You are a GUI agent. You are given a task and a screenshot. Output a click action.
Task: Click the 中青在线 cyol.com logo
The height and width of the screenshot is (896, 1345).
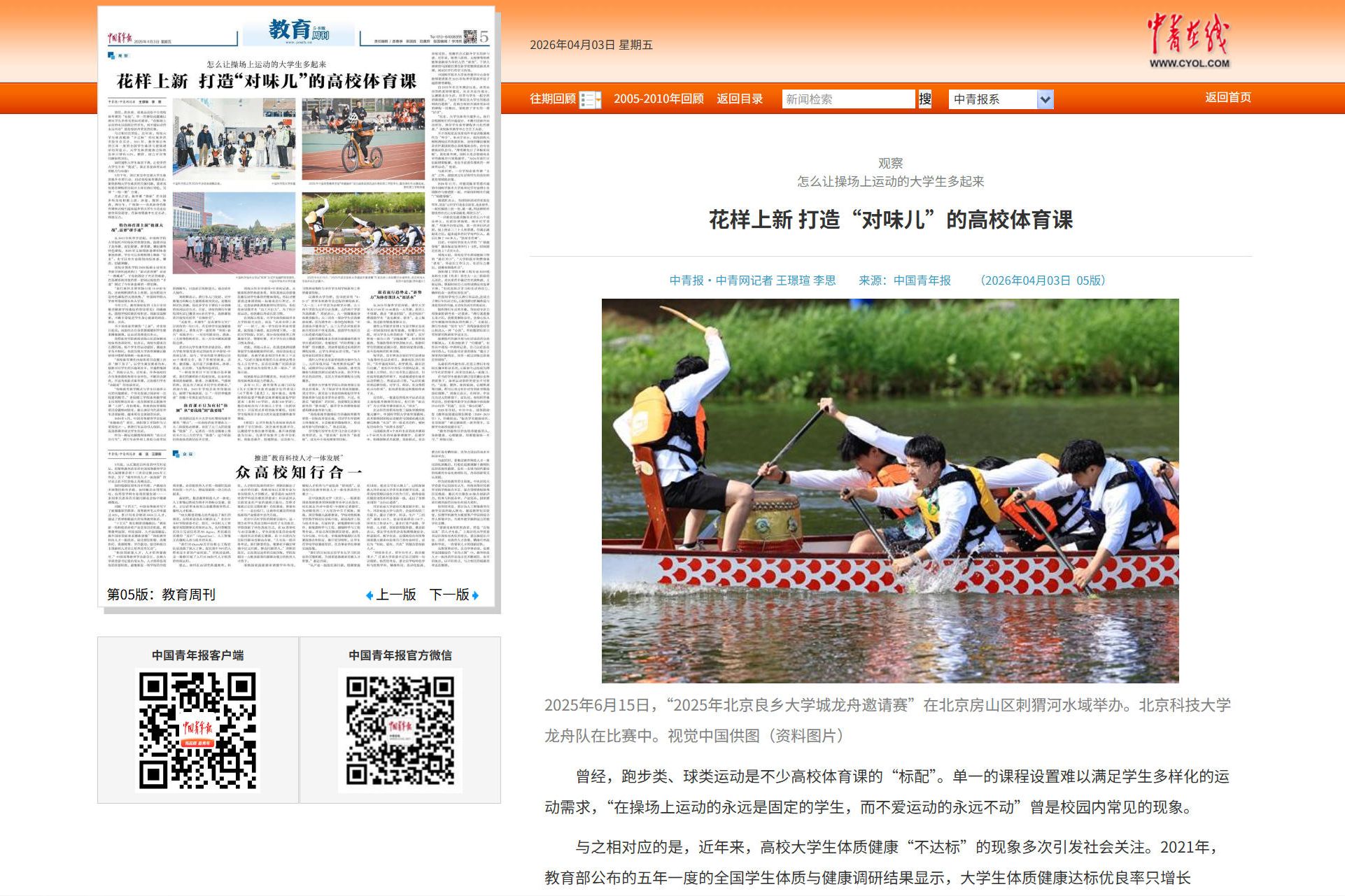[1188, 41]
